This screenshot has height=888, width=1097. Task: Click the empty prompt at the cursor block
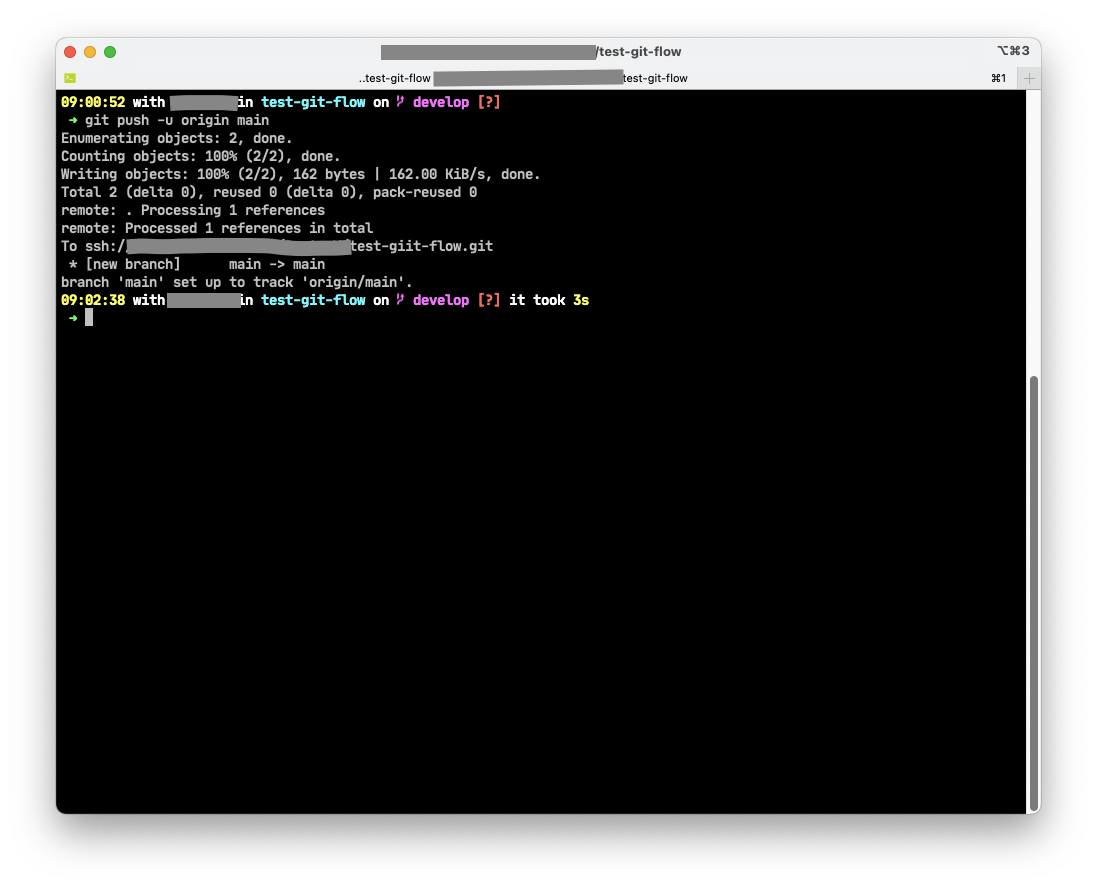point(89,318)
